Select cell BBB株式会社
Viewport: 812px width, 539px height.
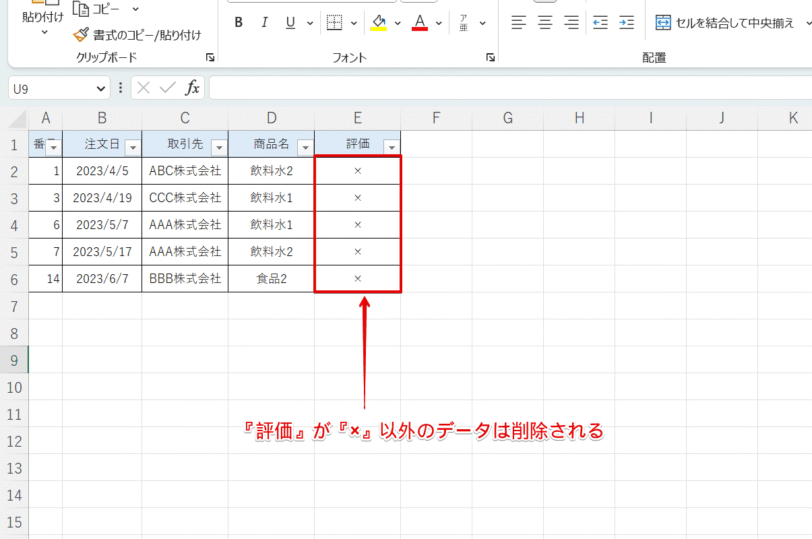click(x=185, y=279)
